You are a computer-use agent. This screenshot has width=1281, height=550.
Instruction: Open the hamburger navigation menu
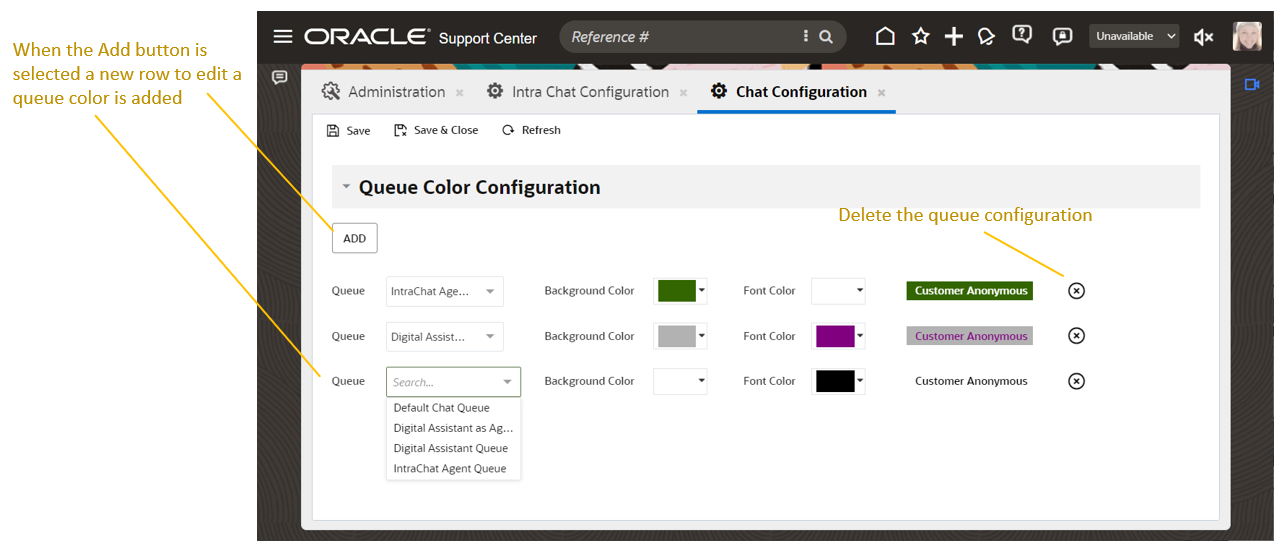coord(283,37)
